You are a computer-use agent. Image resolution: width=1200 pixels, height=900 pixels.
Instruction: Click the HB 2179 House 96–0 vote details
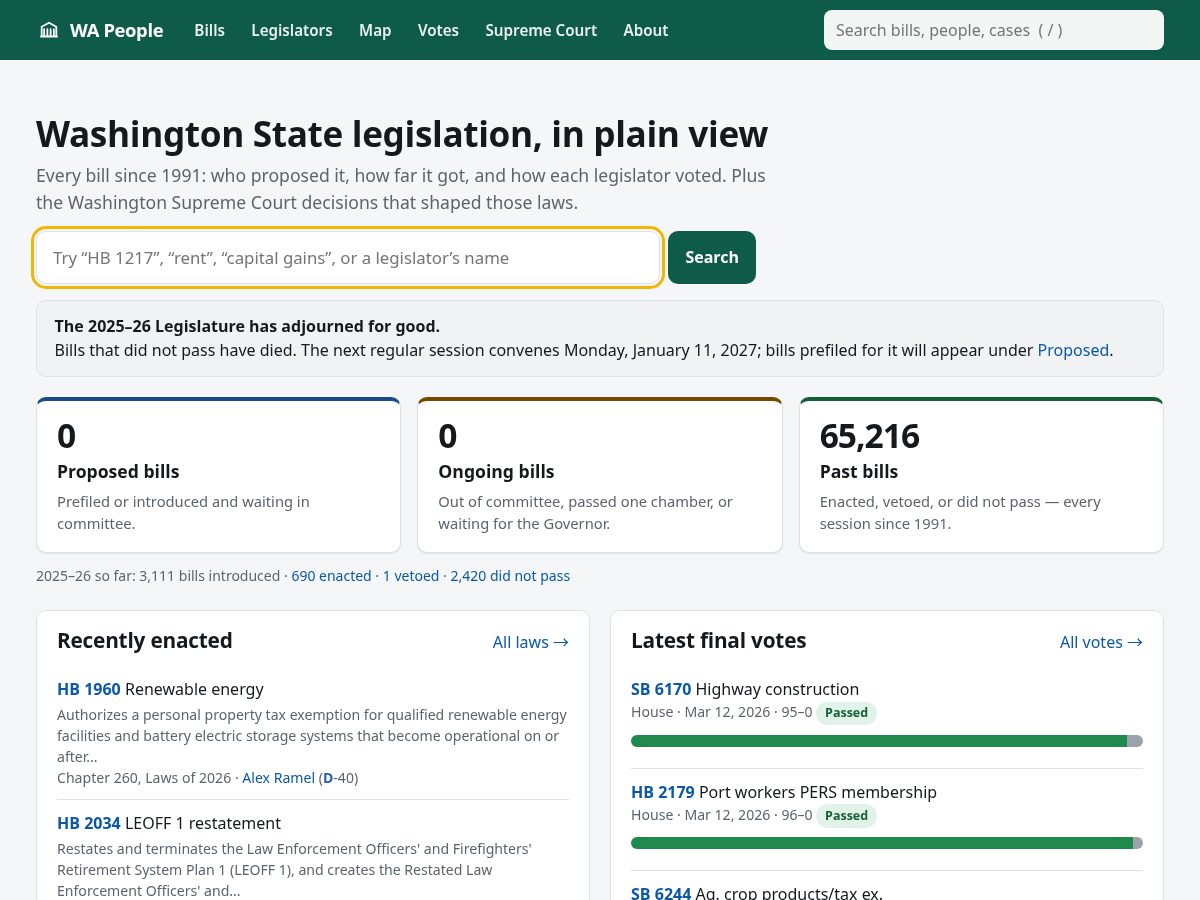click(x=721, y=816)
